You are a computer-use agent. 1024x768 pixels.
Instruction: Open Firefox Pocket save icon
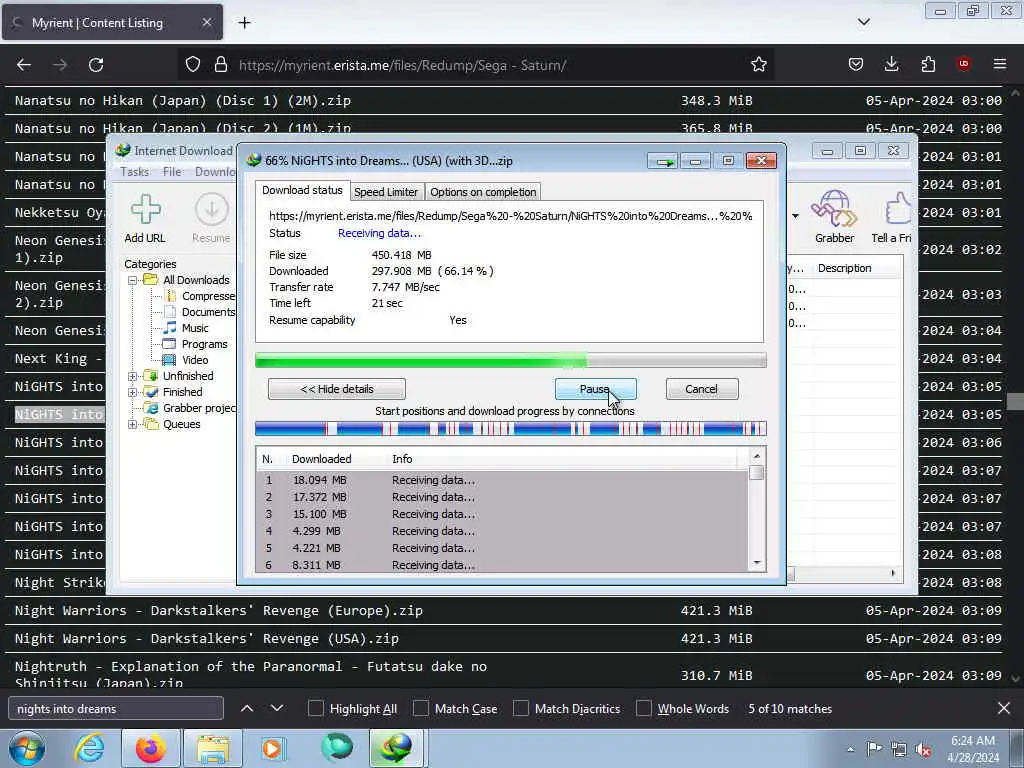856,64
